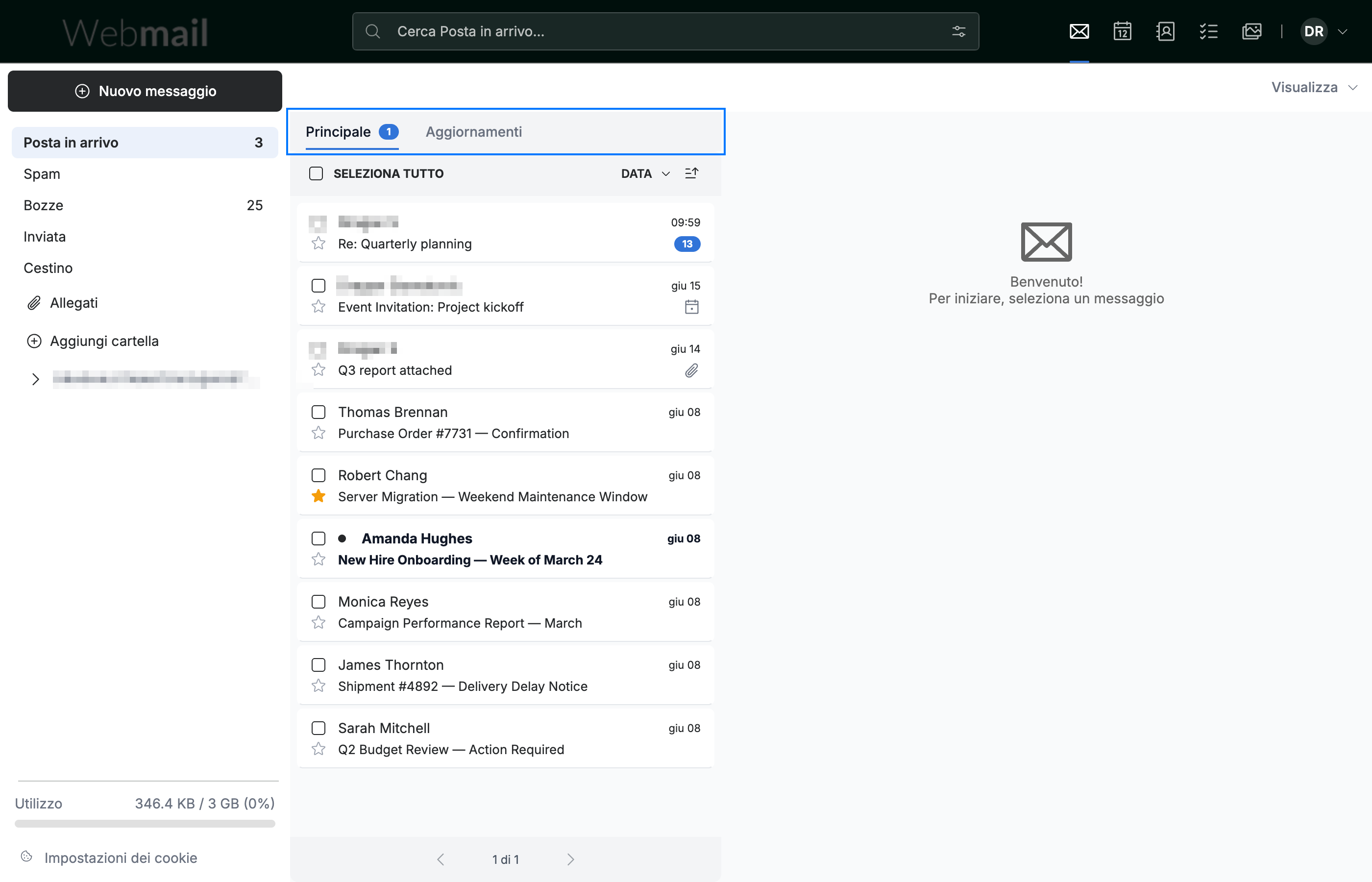1372x882 pixels.
Task: Switch to the Principale tab
Action: [352, 132]
